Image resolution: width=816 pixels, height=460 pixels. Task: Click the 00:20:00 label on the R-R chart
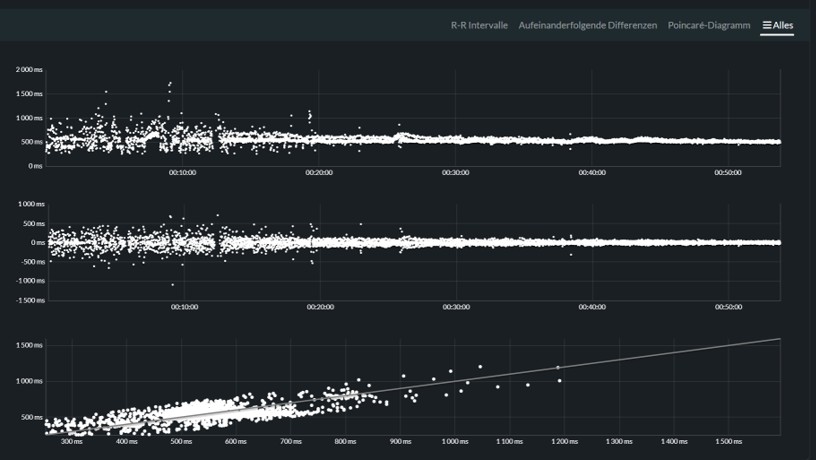pos(319,172)
